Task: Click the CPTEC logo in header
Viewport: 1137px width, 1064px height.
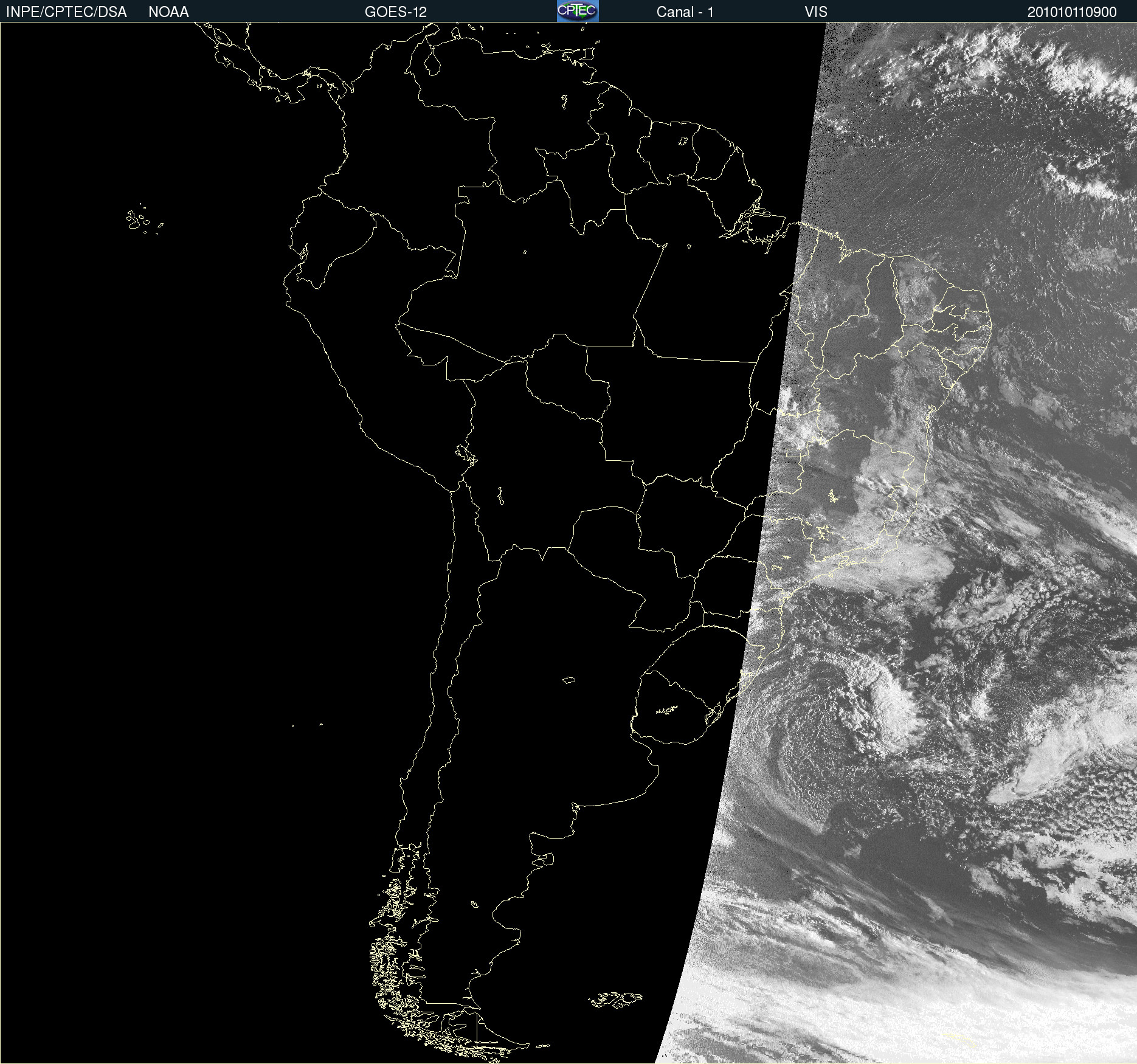Action: click(x=578, y=11)
